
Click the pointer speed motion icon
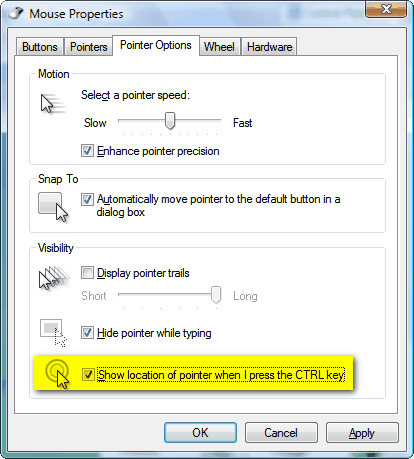coord(53,104)
